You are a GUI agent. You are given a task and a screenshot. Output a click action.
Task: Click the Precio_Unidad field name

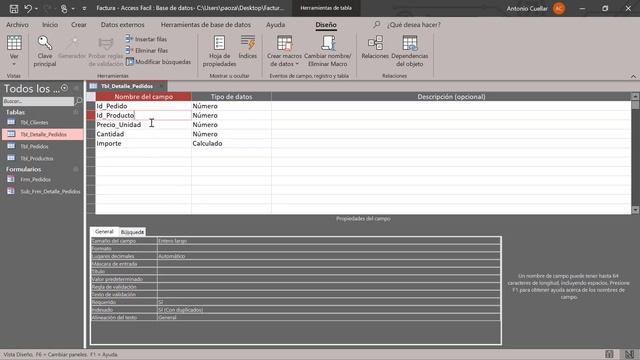coord(119,125)
